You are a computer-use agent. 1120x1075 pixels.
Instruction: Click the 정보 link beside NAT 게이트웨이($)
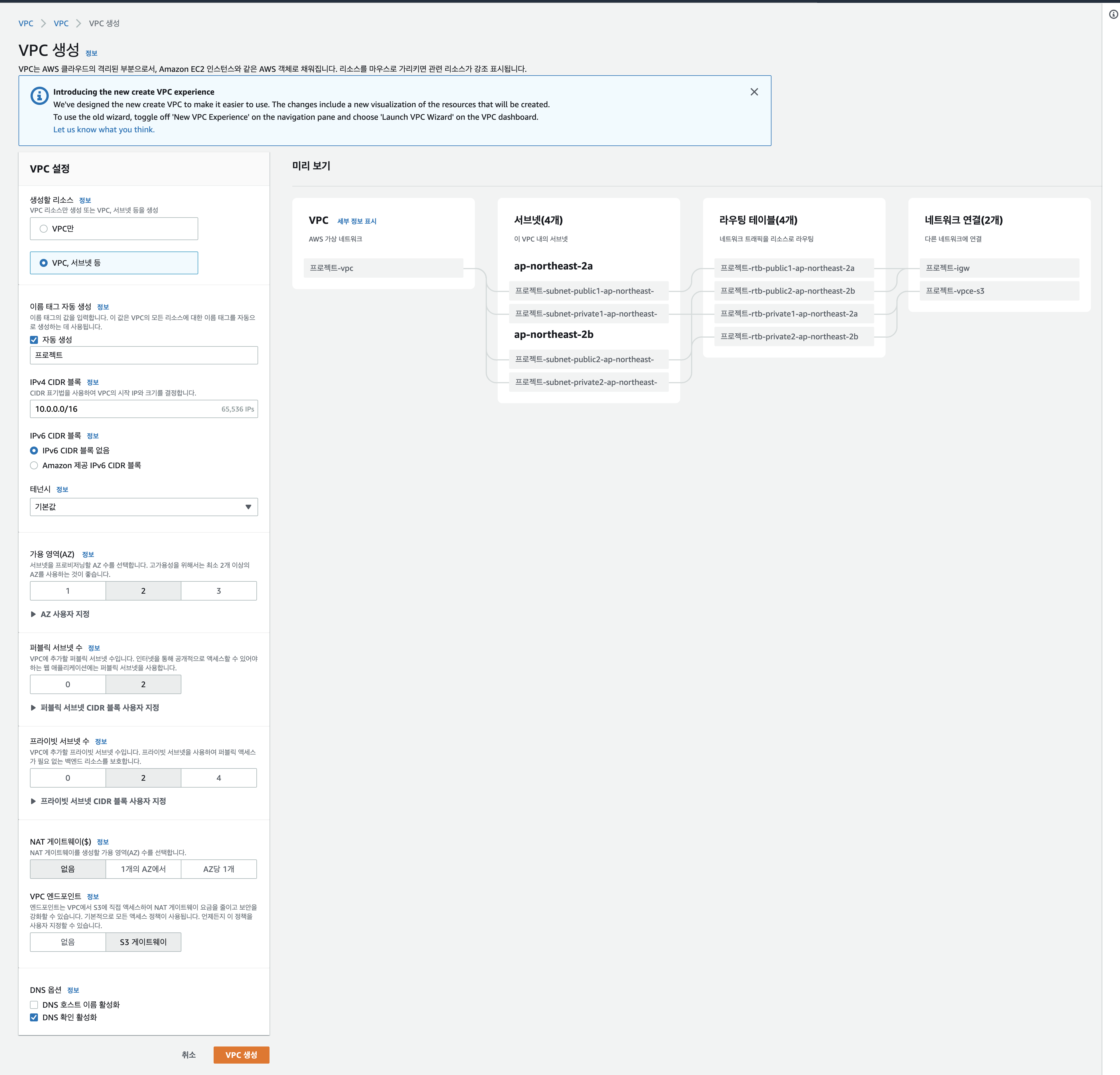(103, 842)
